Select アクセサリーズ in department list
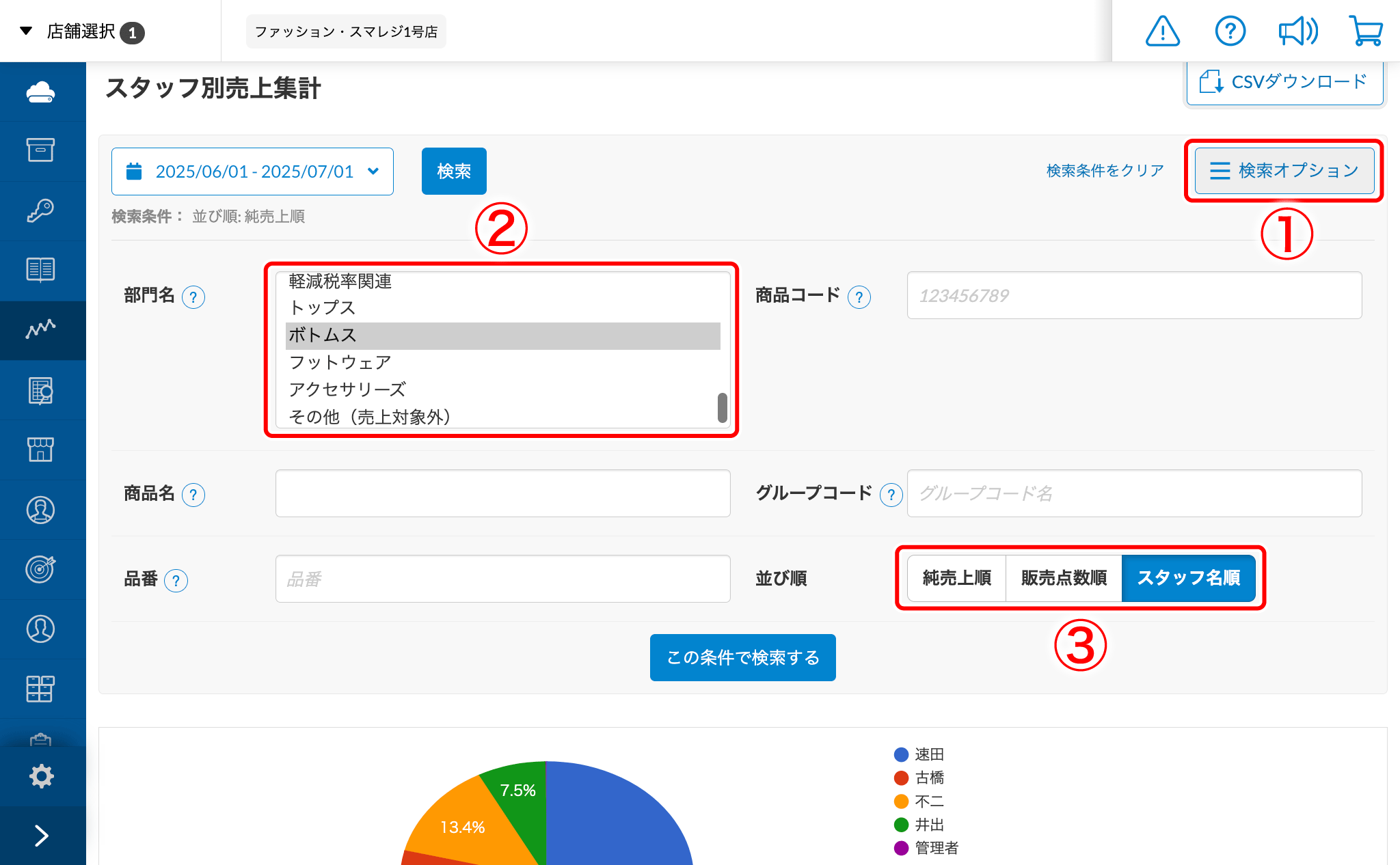Viewport: 1400px width, 865px height. click(347, 389)
